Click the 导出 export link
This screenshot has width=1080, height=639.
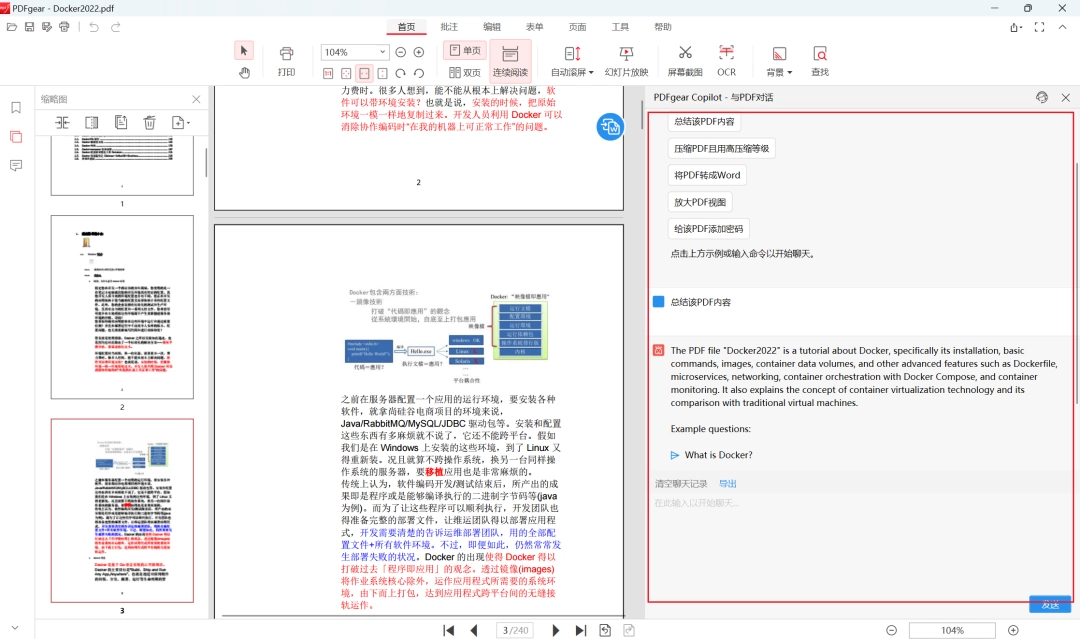727,484
